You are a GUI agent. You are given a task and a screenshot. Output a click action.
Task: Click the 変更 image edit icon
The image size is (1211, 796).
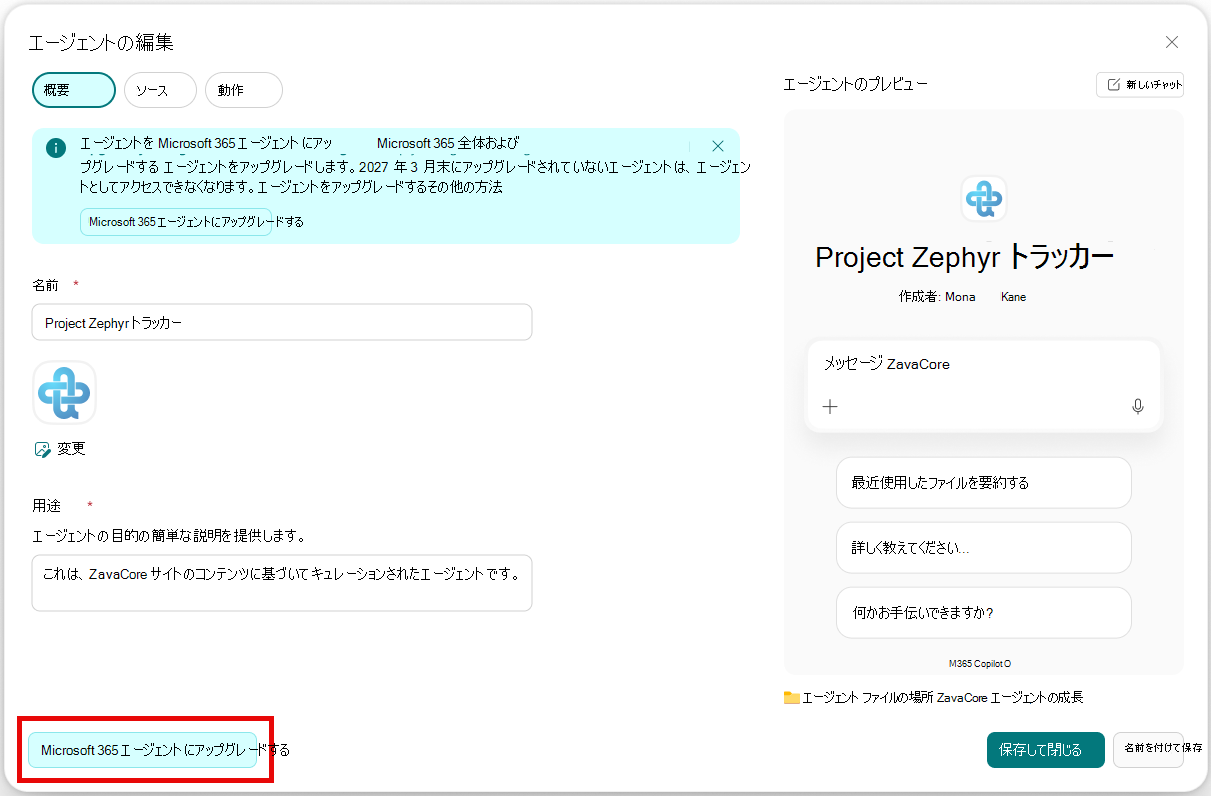pos(42,450)
